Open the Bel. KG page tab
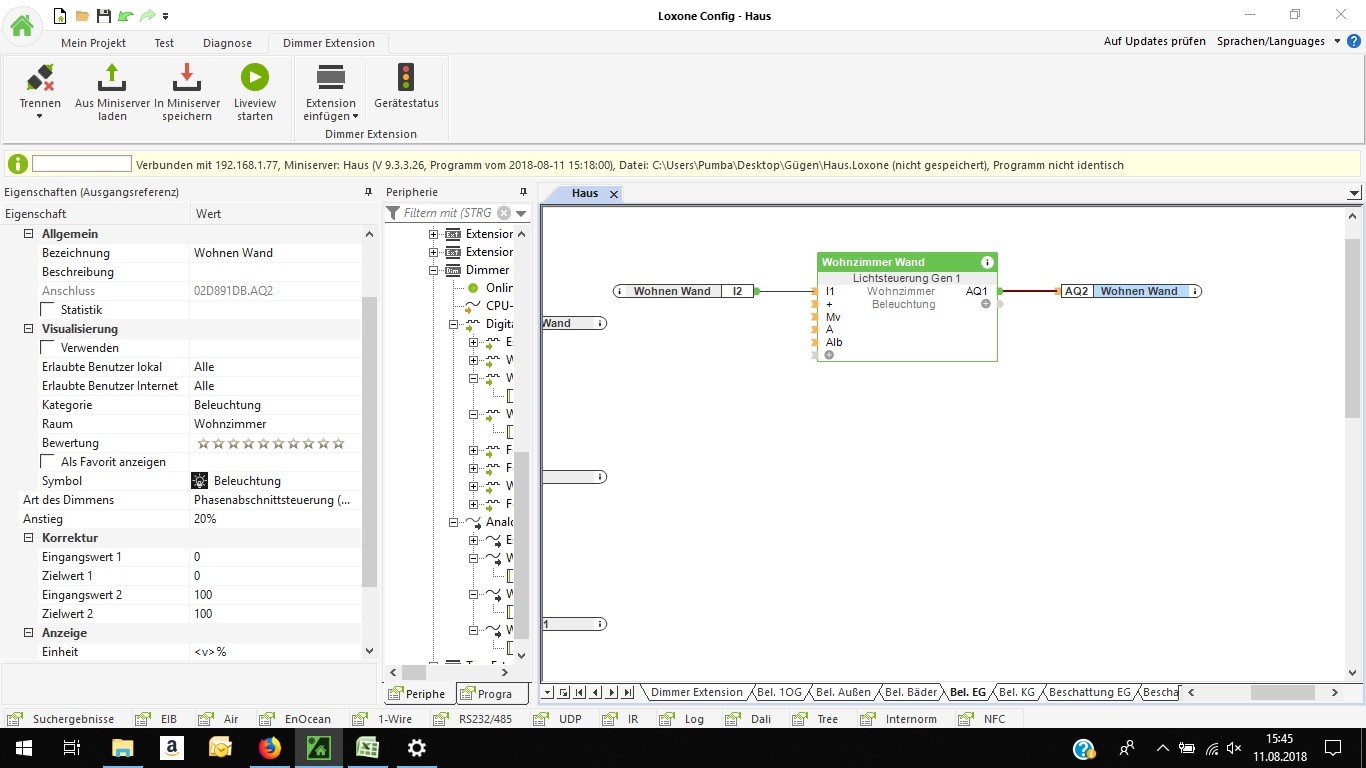 (1016, 692)
